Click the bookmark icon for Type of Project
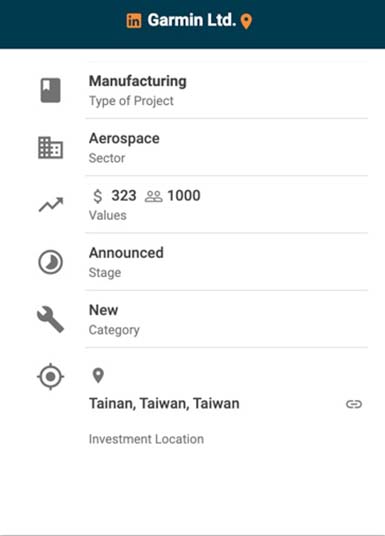The image size is (385, 536). 51,90
